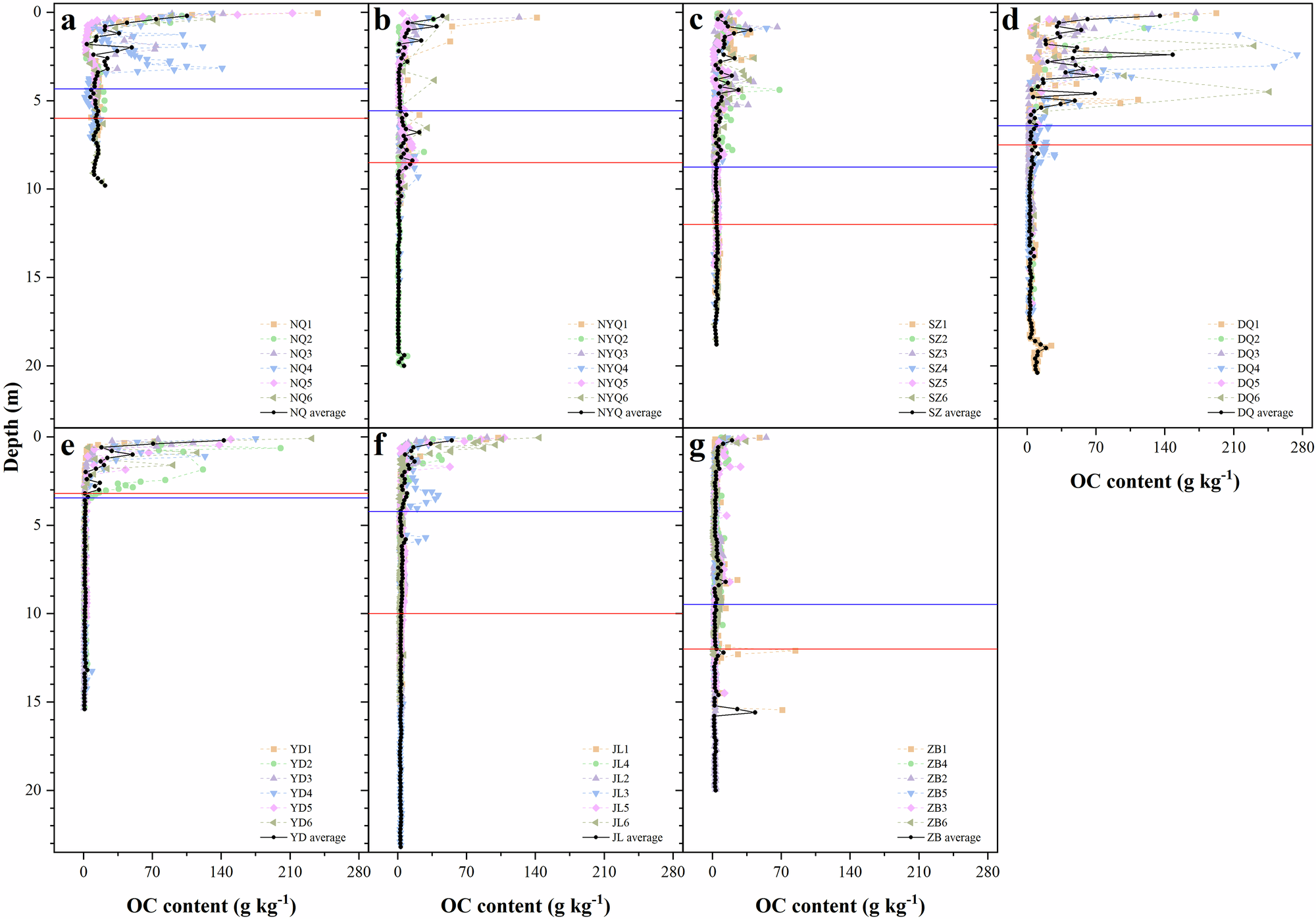Click the ZB average legend text
Viewport: 1316px width, 919px height.
pyautogui.click(x=954, y=837)
